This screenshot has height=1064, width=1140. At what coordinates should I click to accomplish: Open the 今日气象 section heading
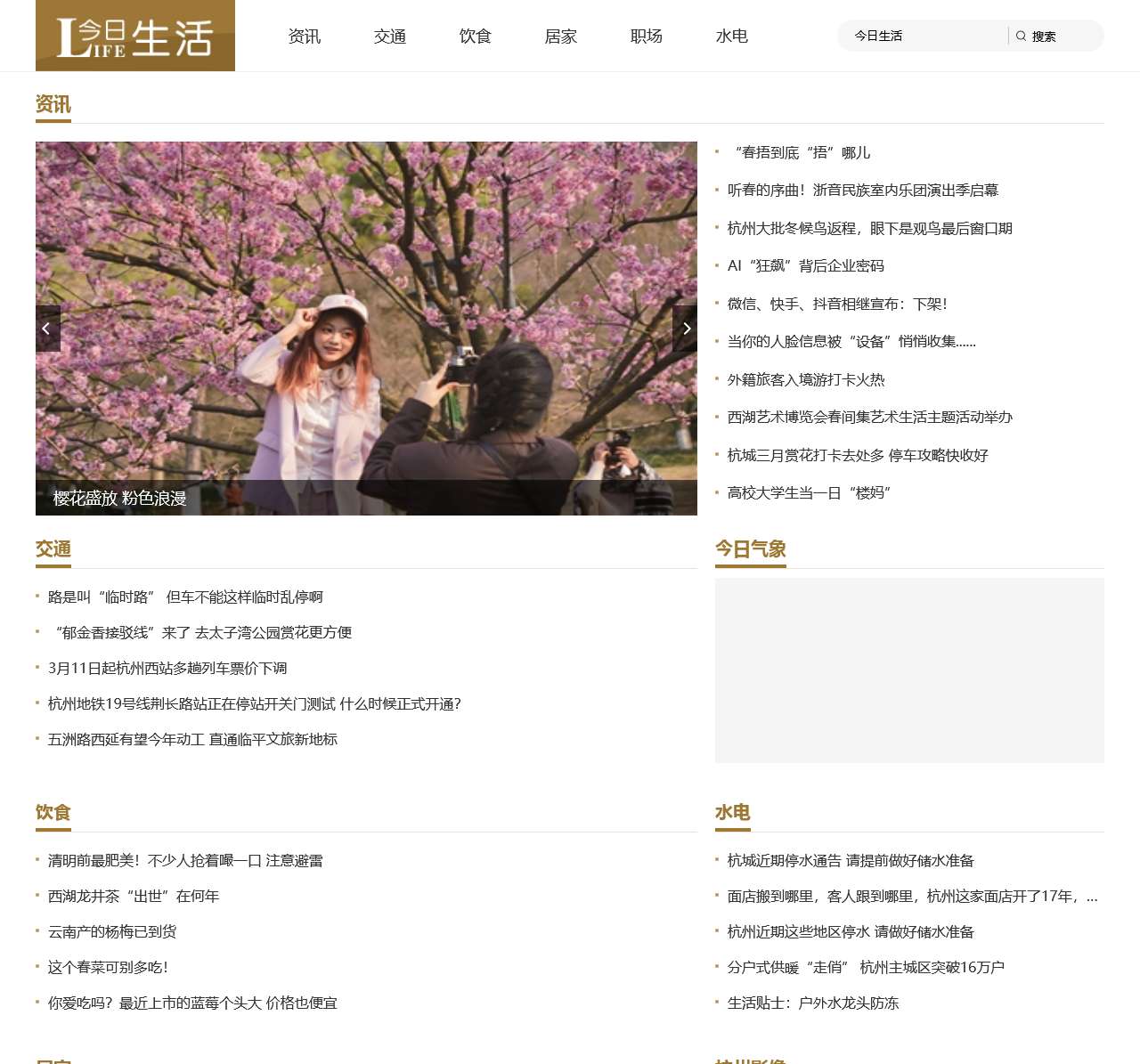751,549
